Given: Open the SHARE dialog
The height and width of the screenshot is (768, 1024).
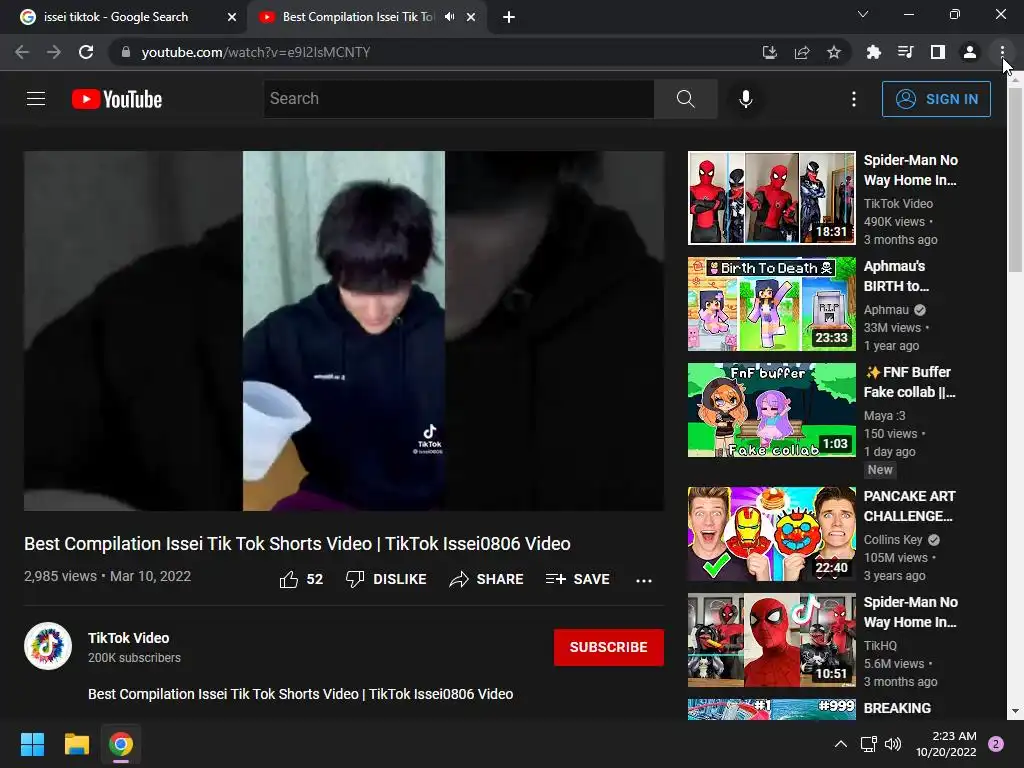Looking at the screenshot, I should [x=487, y=579].
